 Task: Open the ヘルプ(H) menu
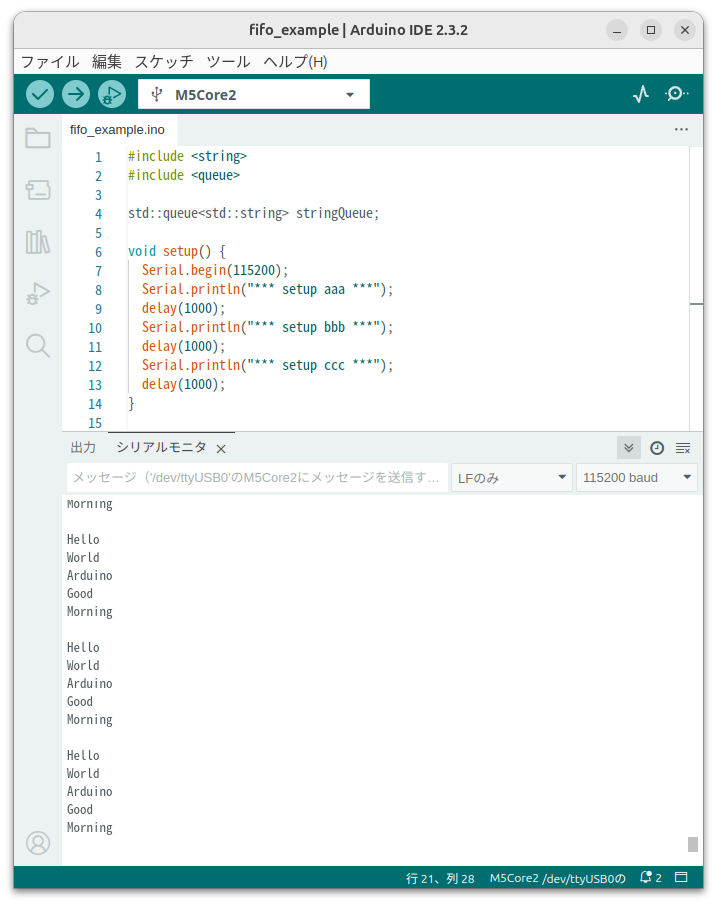click(x=296, y=62)
